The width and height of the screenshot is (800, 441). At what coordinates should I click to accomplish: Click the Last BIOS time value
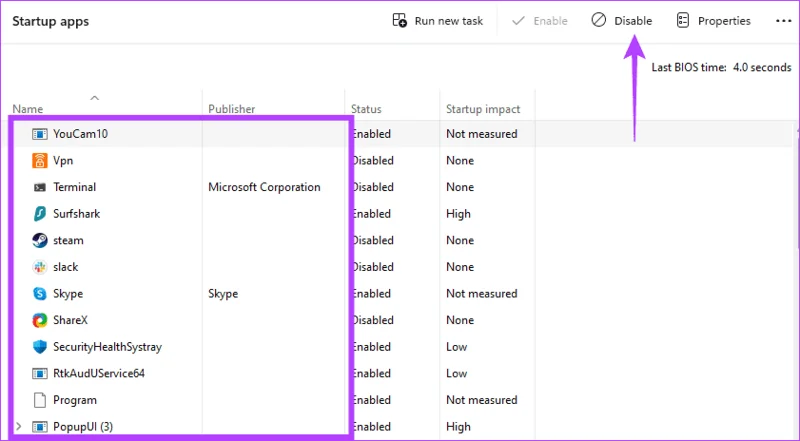pyautogui.click(x=762, y=67)
